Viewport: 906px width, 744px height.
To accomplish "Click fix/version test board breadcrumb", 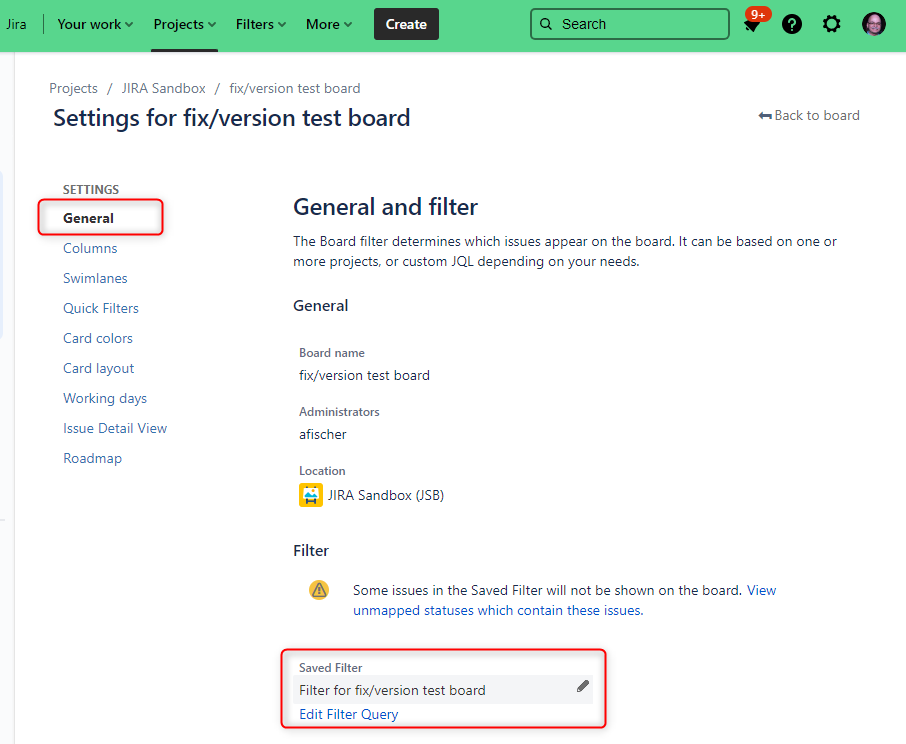I will 295,88.
